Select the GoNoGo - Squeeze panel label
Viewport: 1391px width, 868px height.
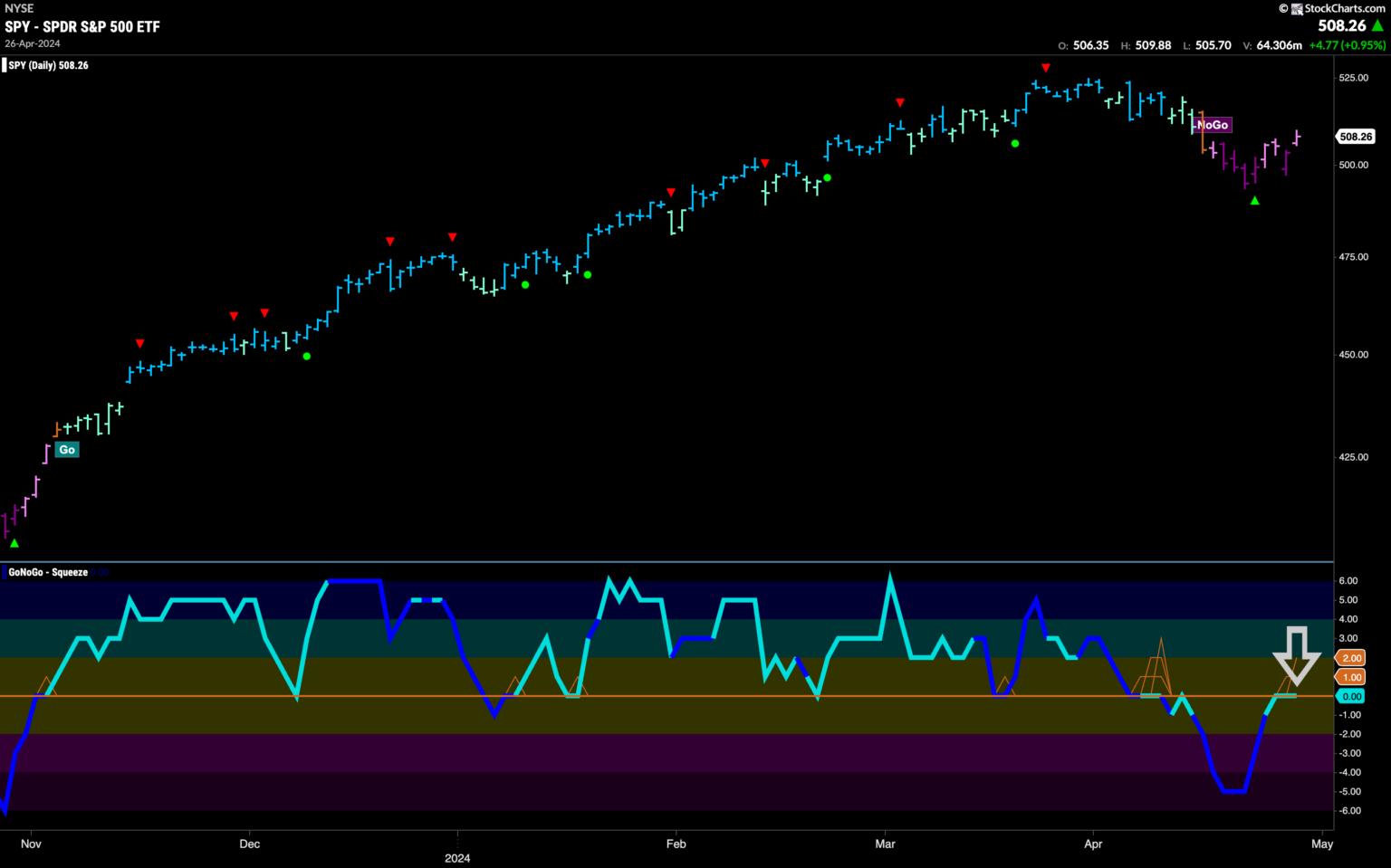47,572
